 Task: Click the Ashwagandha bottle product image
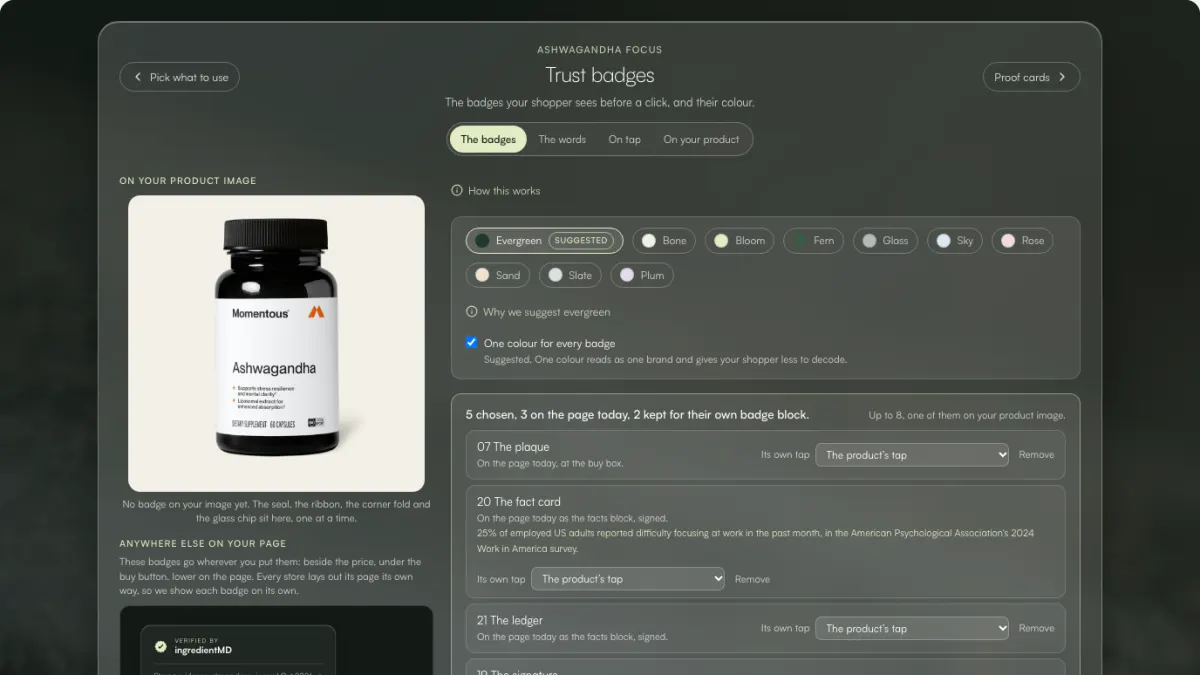coord(277,343)
